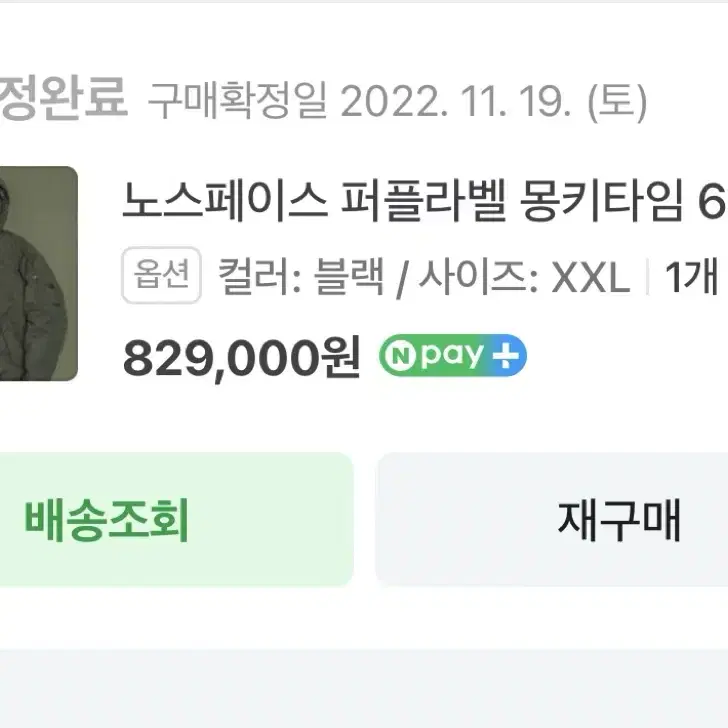Click the 옵션 option badge
This screenshot has width=728, height=728.
(161, 275)
